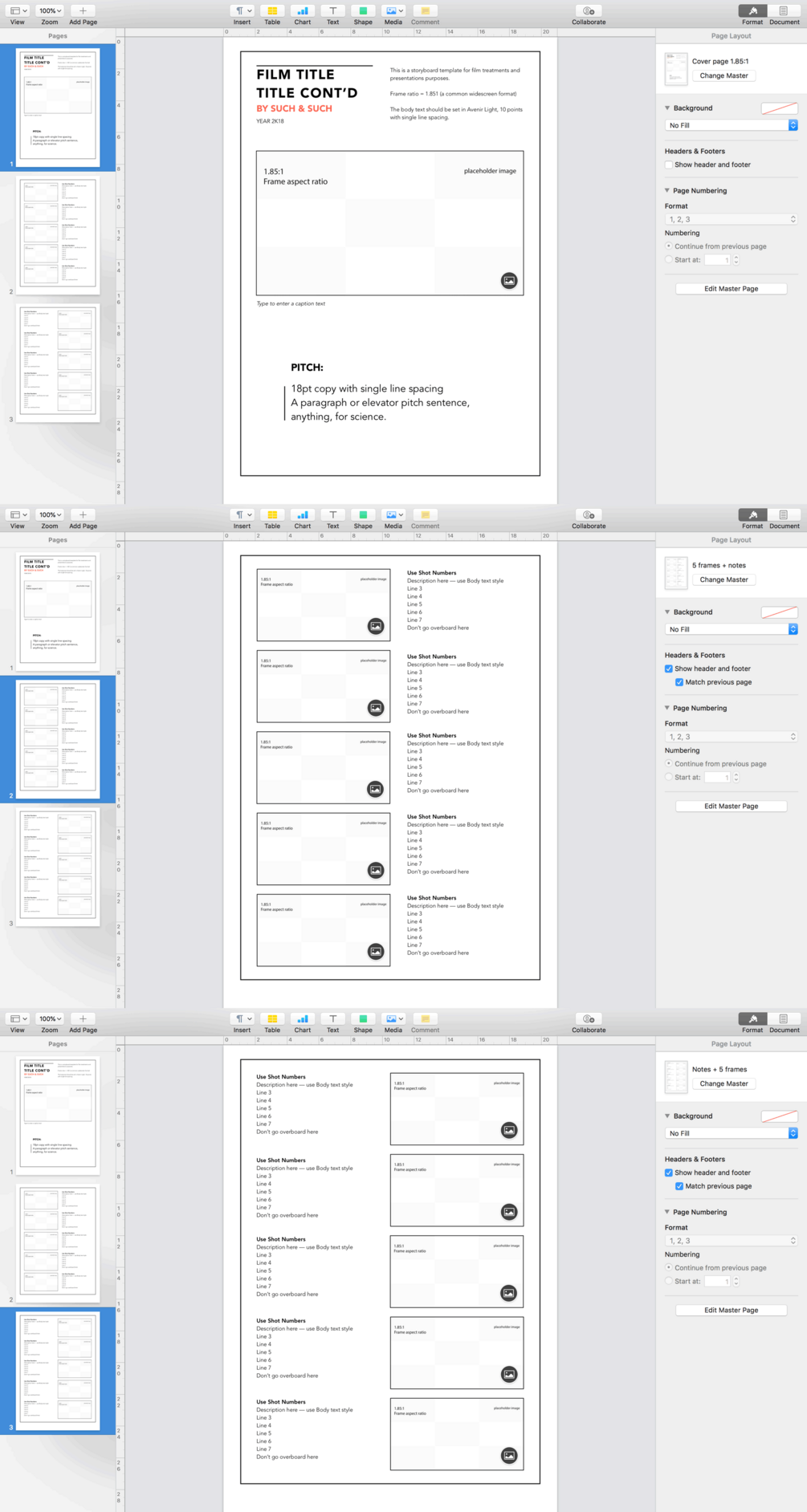Click Comment icon in the Cover page window toolbar
Image resolution: width=807 pixels, height=1512 pixels.
(425, 11)
